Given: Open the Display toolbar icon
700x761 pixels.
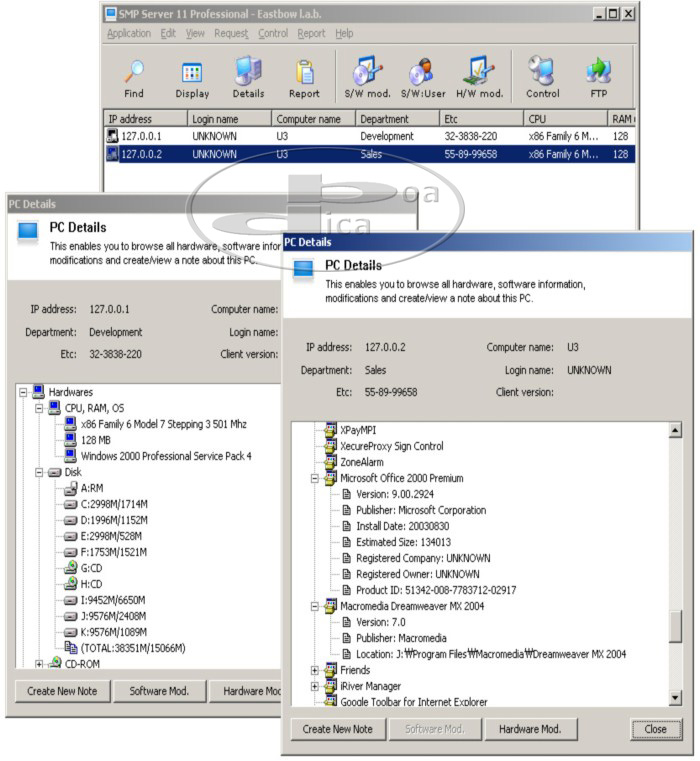Looking at the screenshot, I should pos(192,73).
